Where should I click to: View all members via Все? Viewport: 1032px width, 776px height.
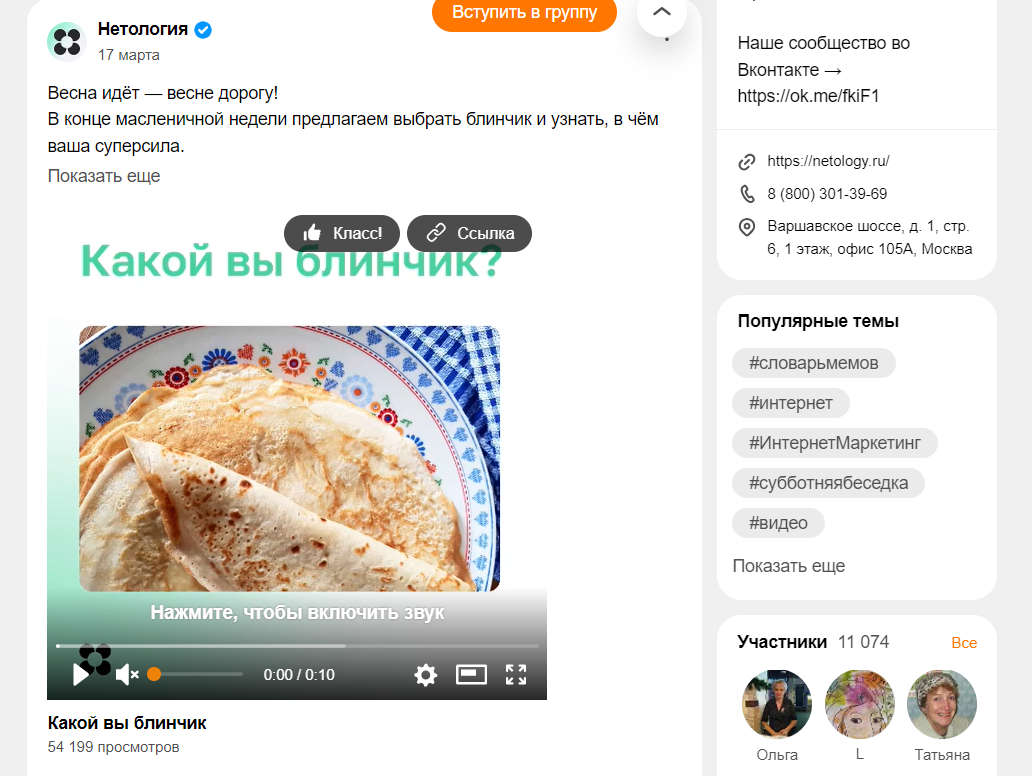[x=964, y=643]
